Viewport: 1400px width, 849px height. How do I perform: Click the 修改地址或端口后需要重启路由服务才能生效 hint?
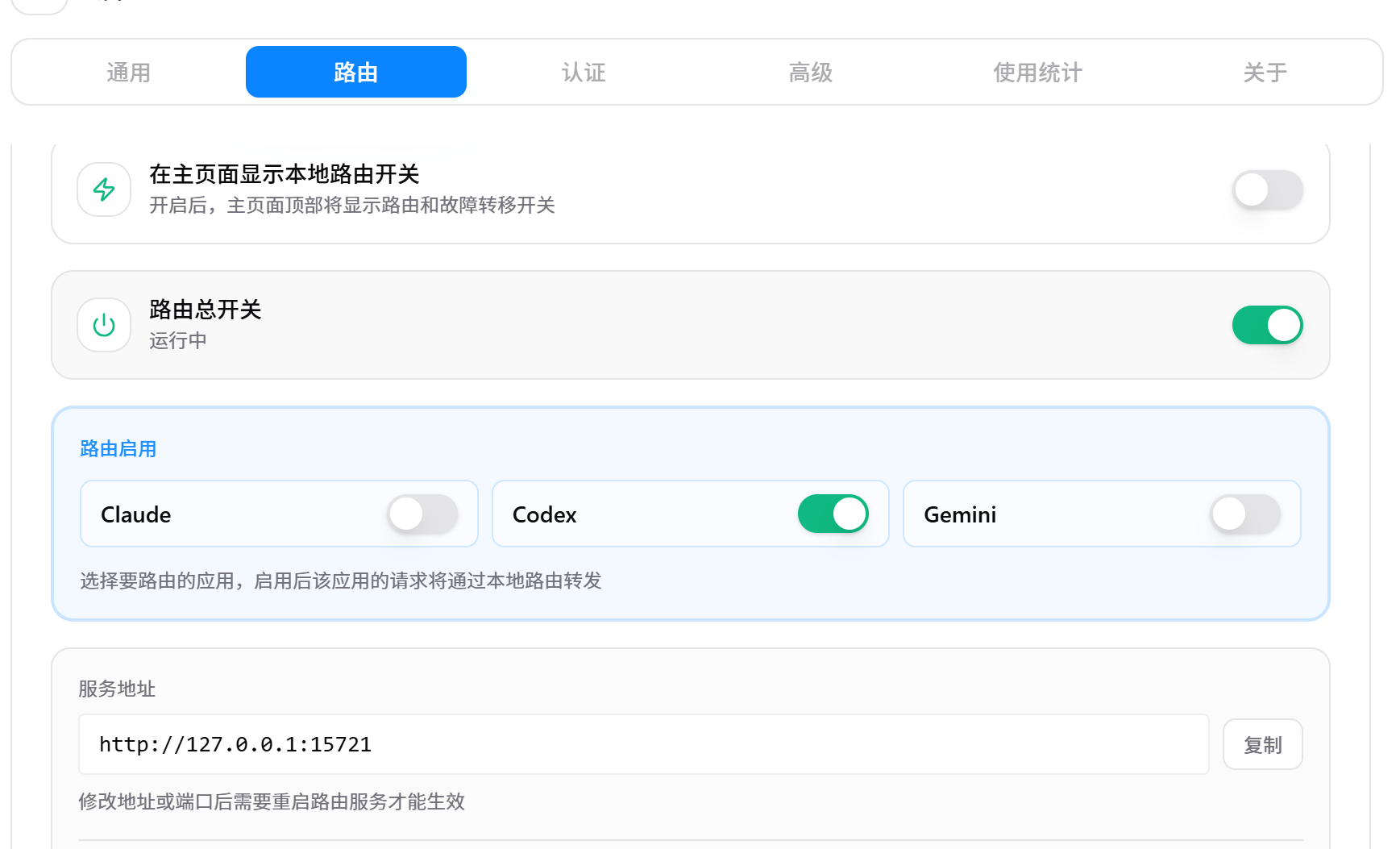click(272, 801)
